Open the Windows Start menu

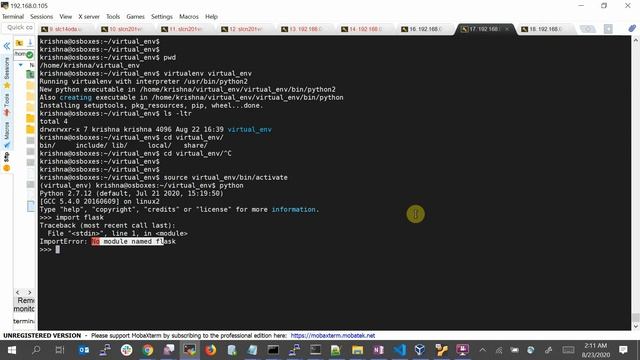(12, 350)
